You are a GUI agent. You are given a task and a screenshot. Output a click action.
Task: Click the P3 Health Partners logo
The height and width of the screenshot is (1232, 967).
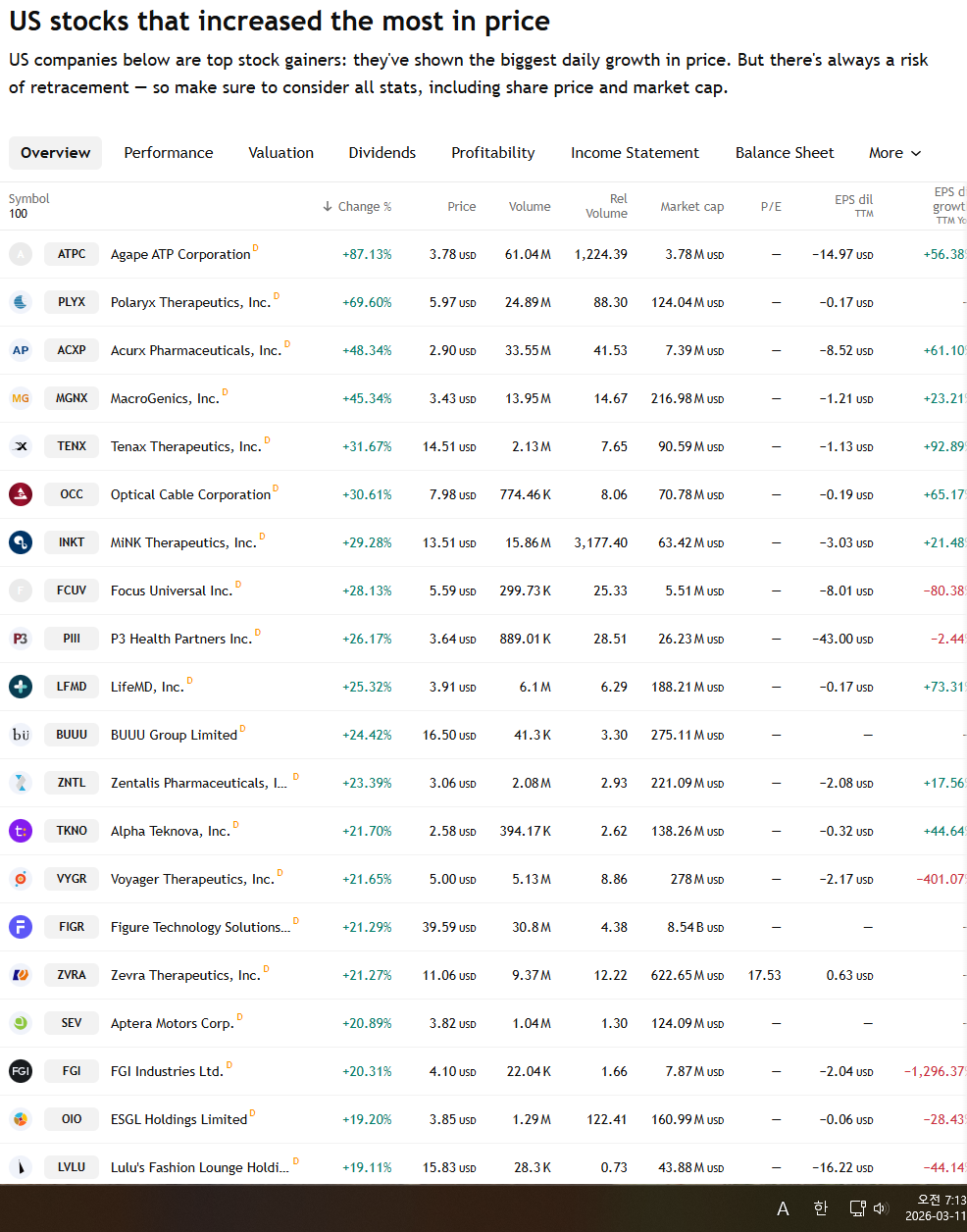(21, 639)
